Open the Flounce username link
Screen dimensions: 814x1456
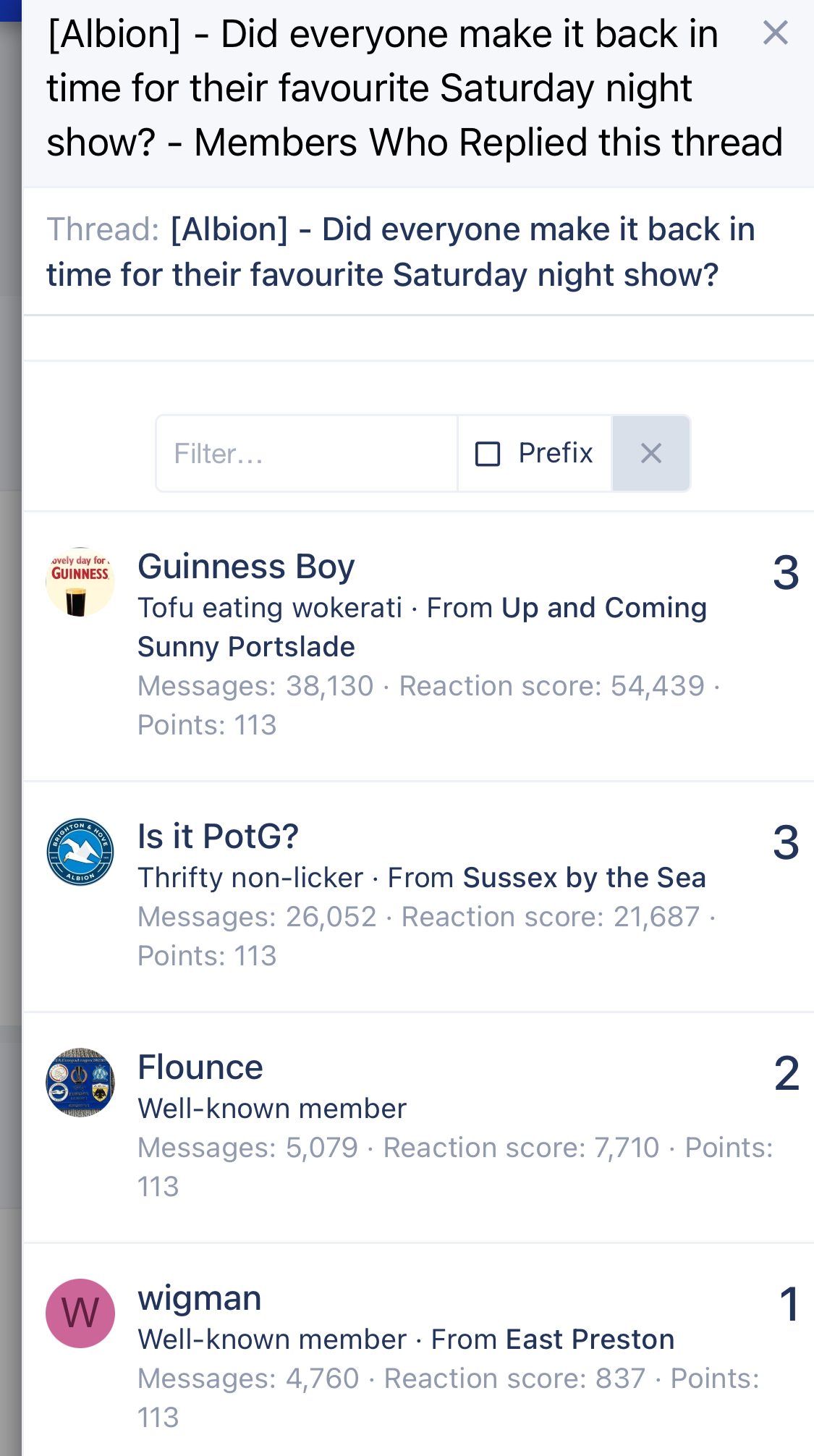(x=200, y=1067)
